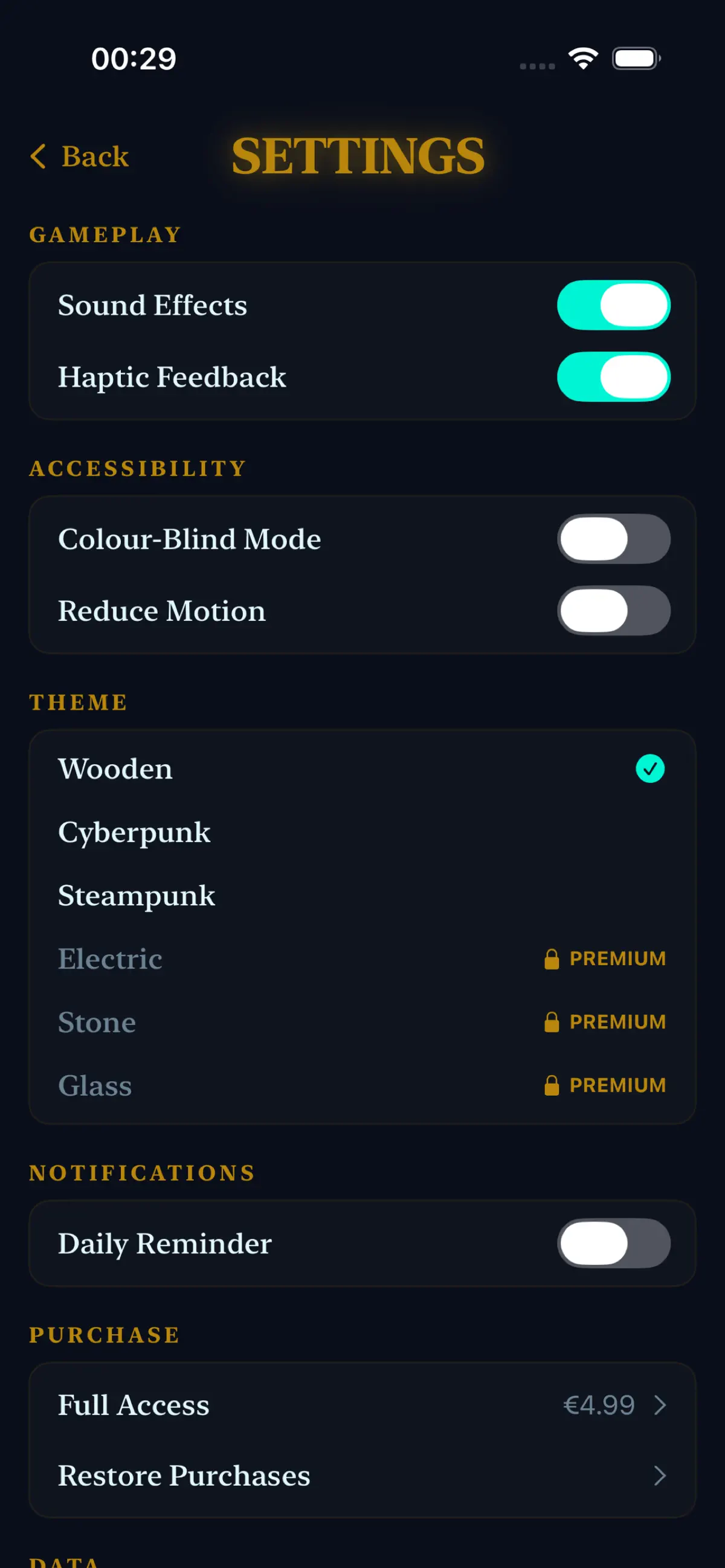Screen dimensions: 725x1568
Task: Open Restore Purchases via its chevron
Action: tap(660, 1476)
